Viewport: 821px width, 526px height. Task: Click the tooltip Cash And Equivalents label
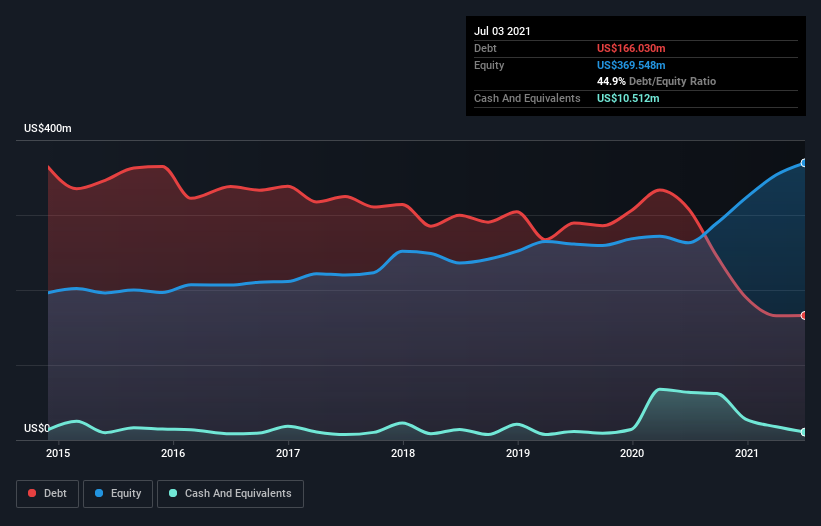coord(527,98)
